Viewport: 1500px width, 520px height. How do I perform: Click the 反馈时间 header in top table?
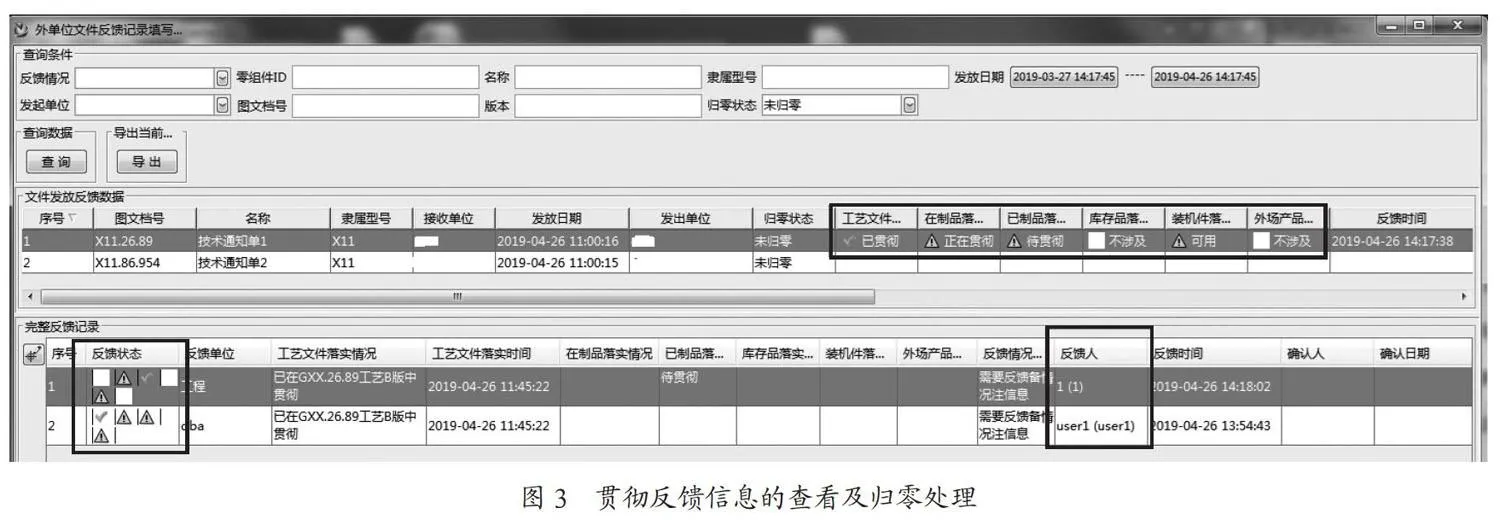[1401, 218]
